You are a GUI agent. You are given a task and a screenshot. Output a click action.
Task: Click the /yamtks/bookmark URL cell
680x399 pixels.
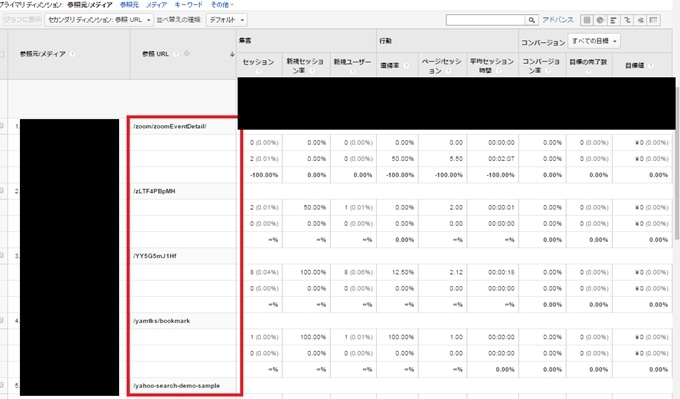click(x=161, y=321)
